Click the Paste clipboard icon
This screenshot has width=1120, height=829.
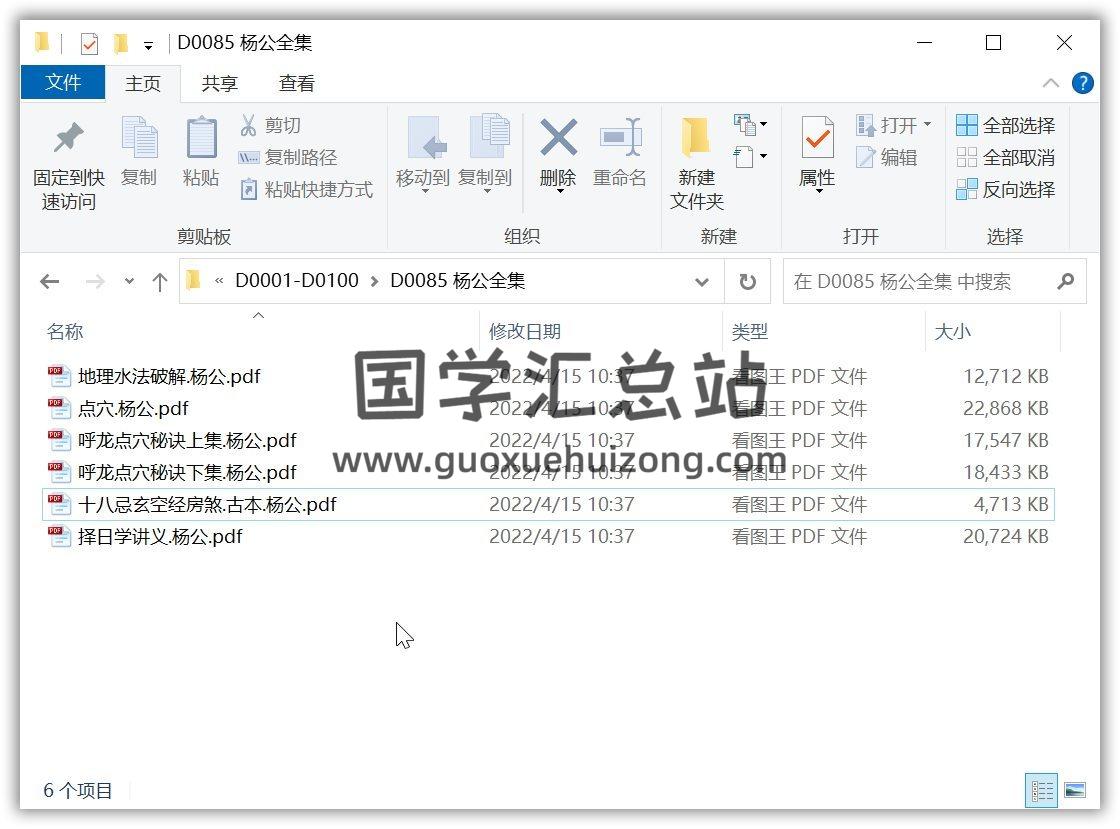[x=201, y=136]
